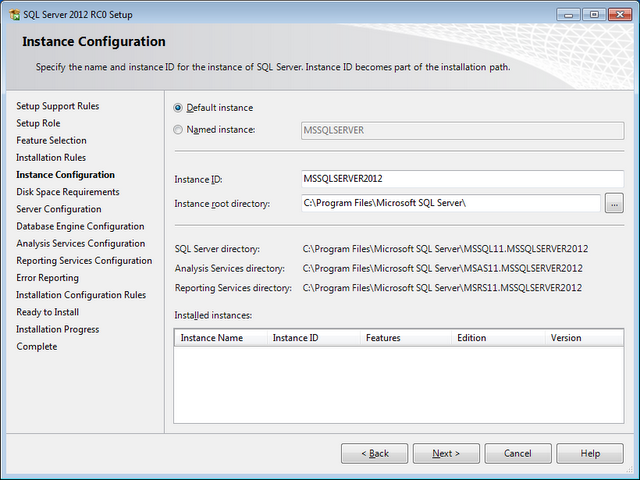Click the Installed instances label

click(213, 316)
